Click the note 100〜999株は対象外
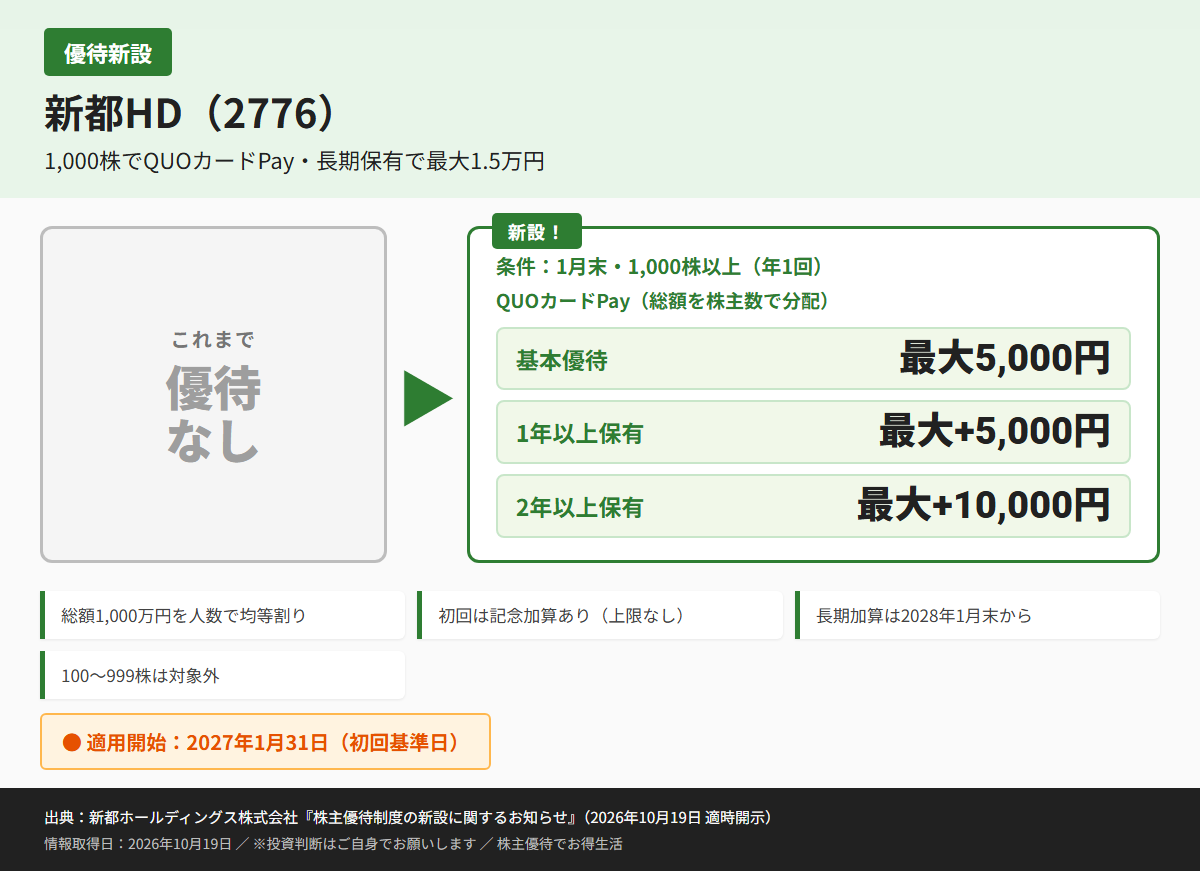 (x=222, y=675)
